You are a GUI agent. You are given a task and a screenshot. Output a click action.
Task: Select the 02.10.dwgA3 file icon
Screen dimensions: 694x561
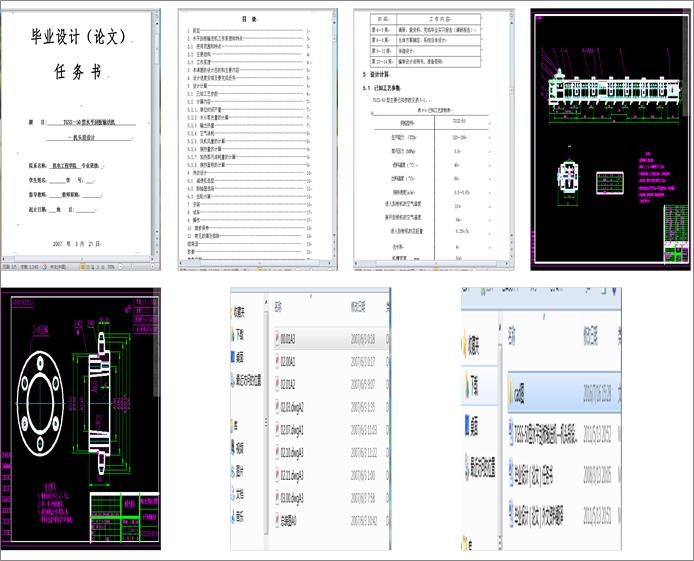(277, 453)
